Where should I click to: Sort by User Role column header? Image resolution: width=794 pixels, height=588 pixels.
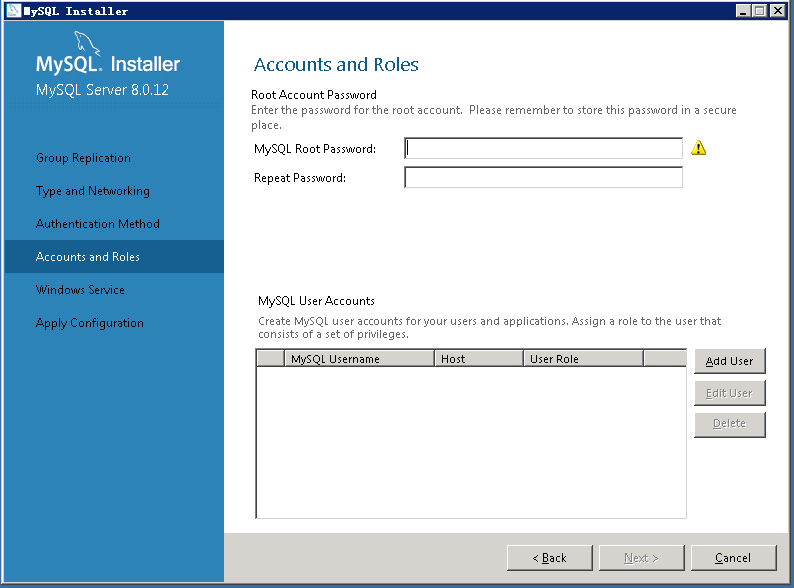tap(583, 359)
